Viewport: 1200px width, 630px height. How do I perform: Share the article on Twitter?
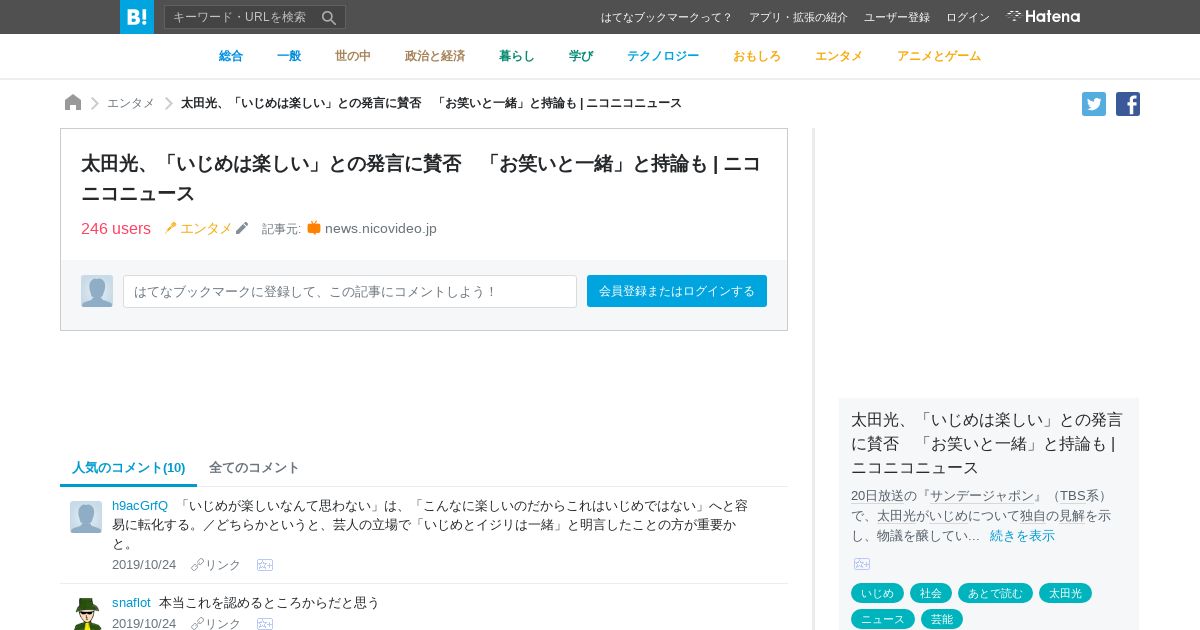[1094, 104]
